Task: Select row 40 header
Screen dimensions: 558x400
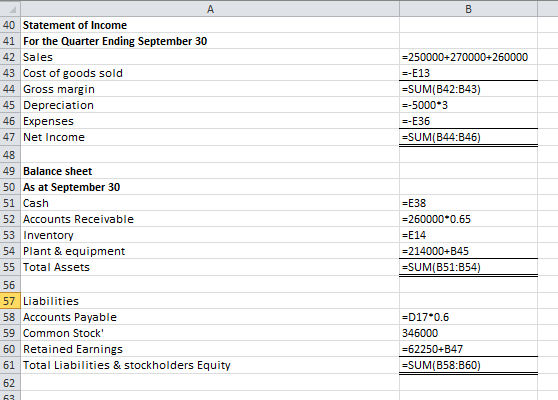Action: pos(10,25)
